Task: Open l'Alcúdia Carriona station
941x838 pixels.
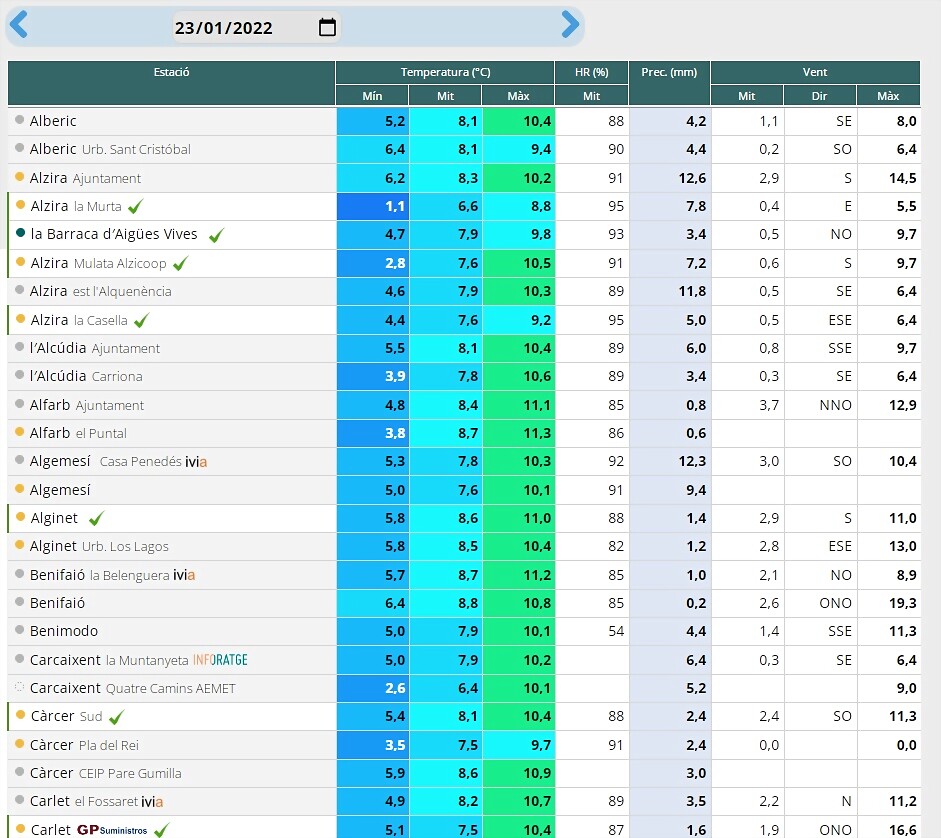Action: click(x=86, y=376)
